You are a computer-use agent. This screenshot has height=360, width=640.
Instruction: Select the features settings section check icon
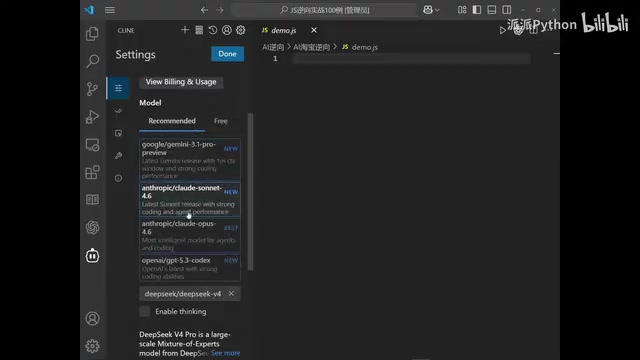(118, 111)
